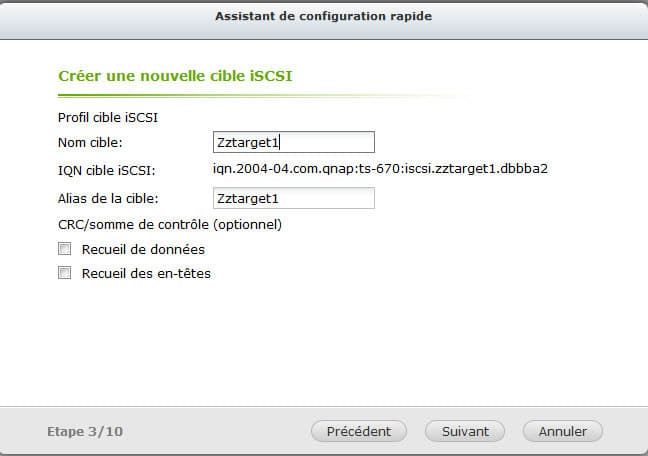
Task: Select the Créer une nouvelle cible iSCSI heading
Action: click(175, 76)
